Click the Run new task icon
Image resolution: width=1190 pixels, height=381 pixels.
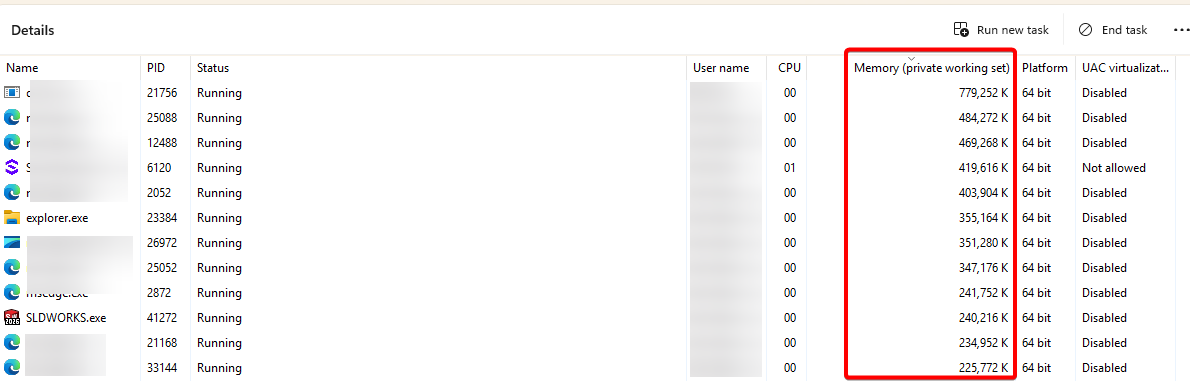point(961,30)
